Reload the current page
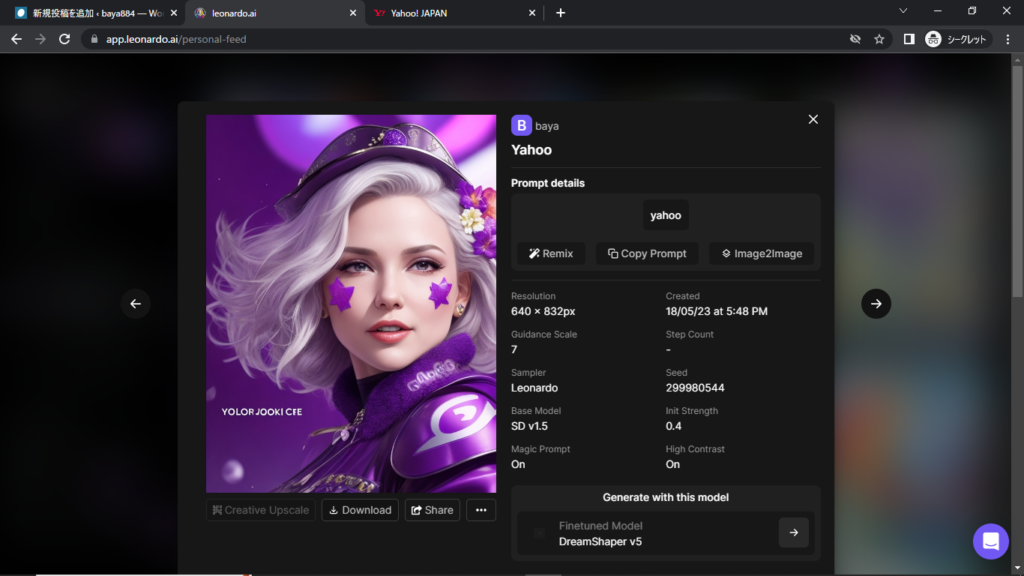1024x576 pixels. click(x=65, y=39)
